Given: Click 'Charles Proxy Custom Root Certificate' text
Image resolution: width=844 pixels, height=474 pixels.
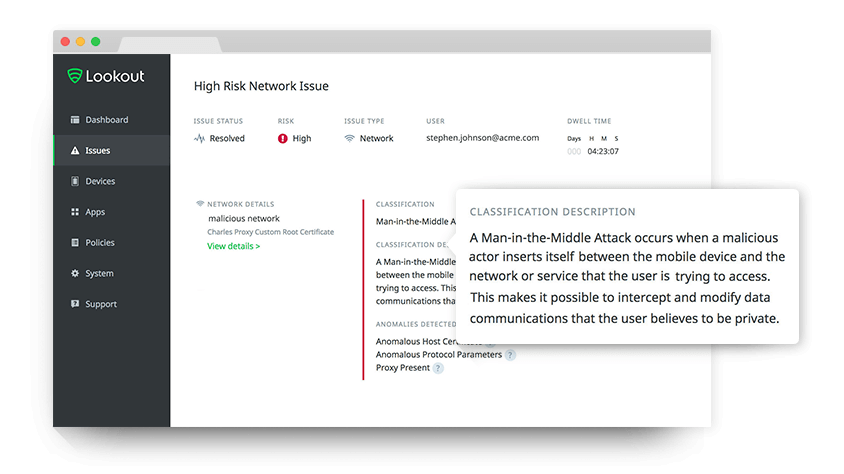Looking at the screenshot, I should (270, 232).
